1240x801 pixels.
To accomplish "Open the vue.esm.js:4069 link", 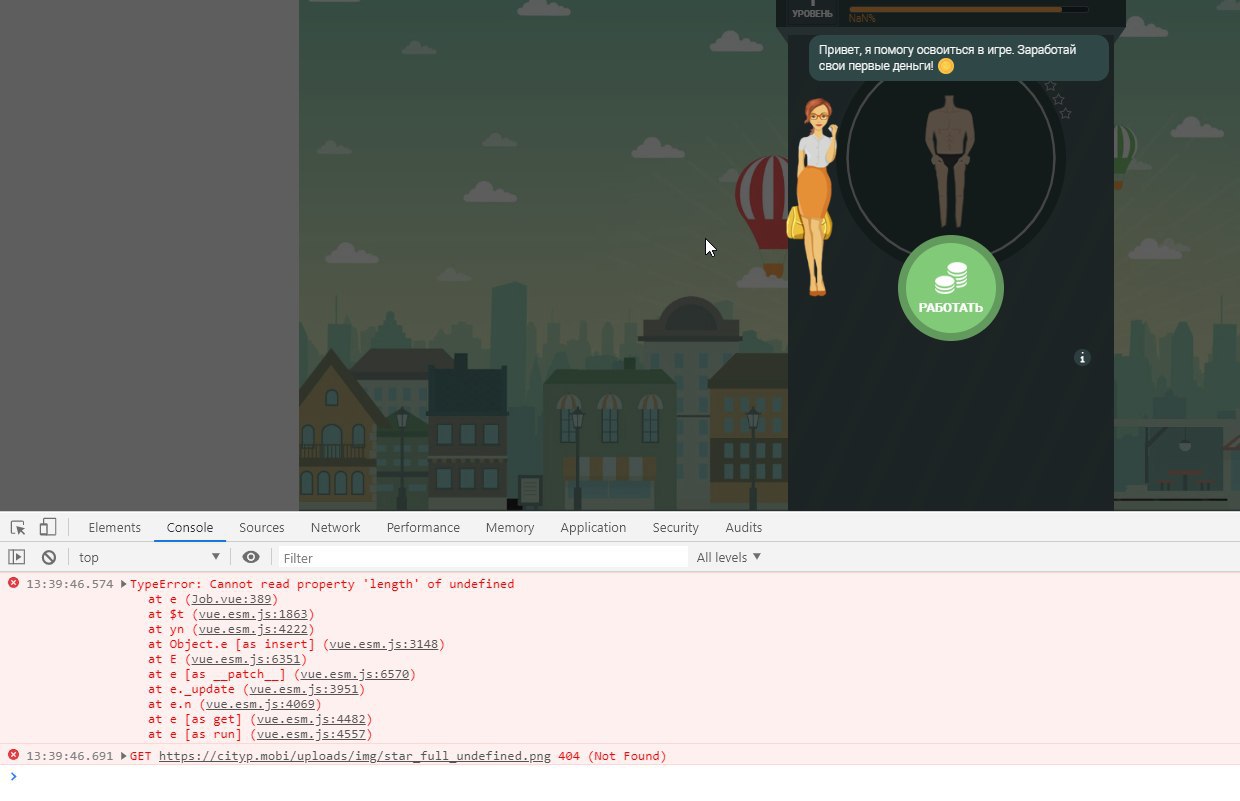I will tap(263, 704).
